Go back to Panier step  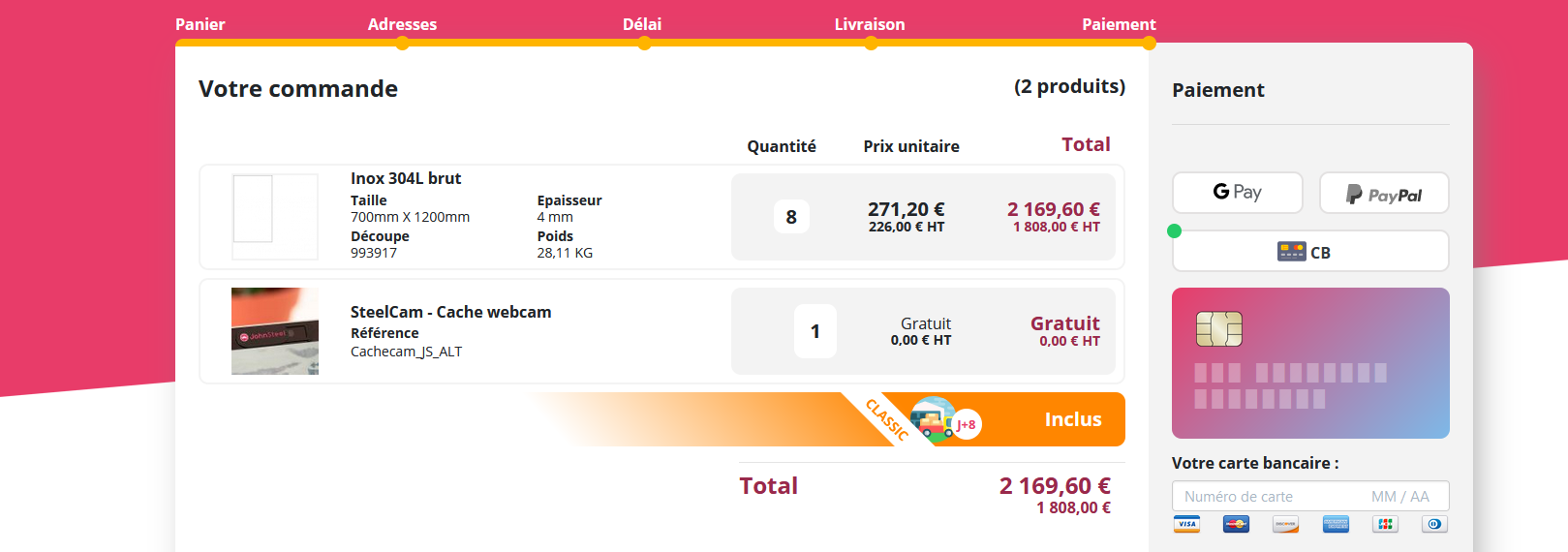pyautogui.click(x=200, y=24)
